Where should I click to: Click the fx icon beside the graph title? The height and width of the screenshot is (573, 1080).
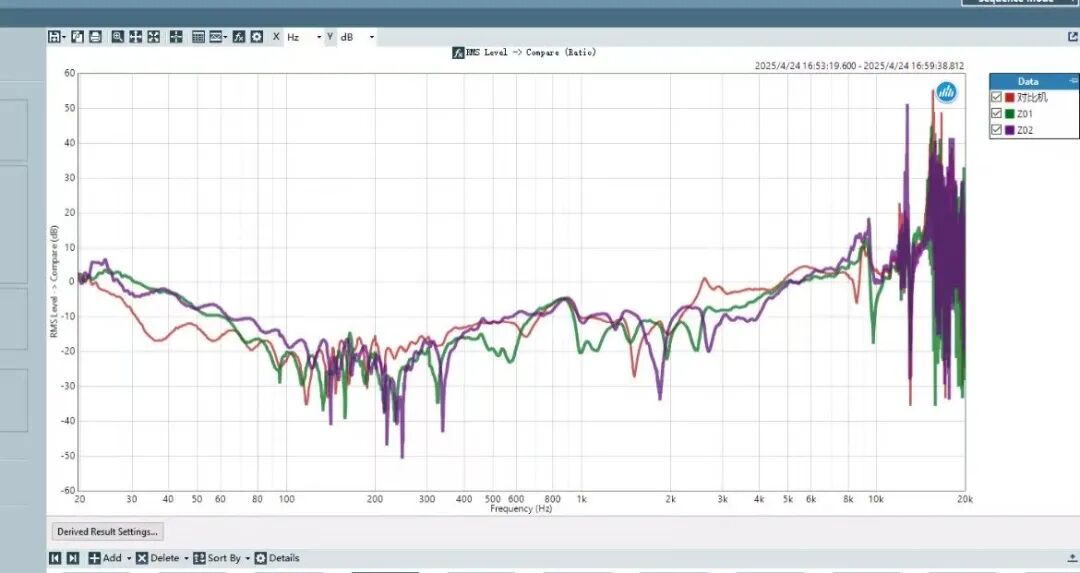click(x=458, y=53)
